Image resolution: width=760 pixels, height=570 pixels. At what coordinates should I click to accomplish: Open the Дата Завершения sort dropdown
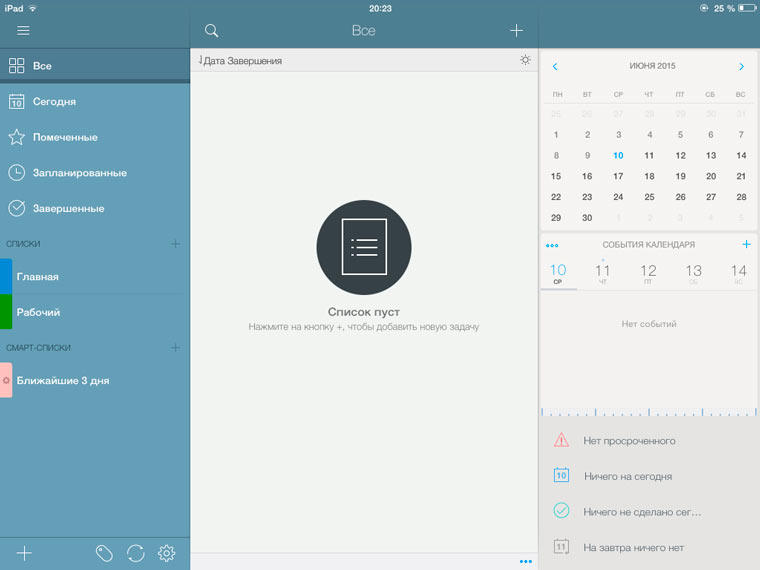[x=241, y=61]
